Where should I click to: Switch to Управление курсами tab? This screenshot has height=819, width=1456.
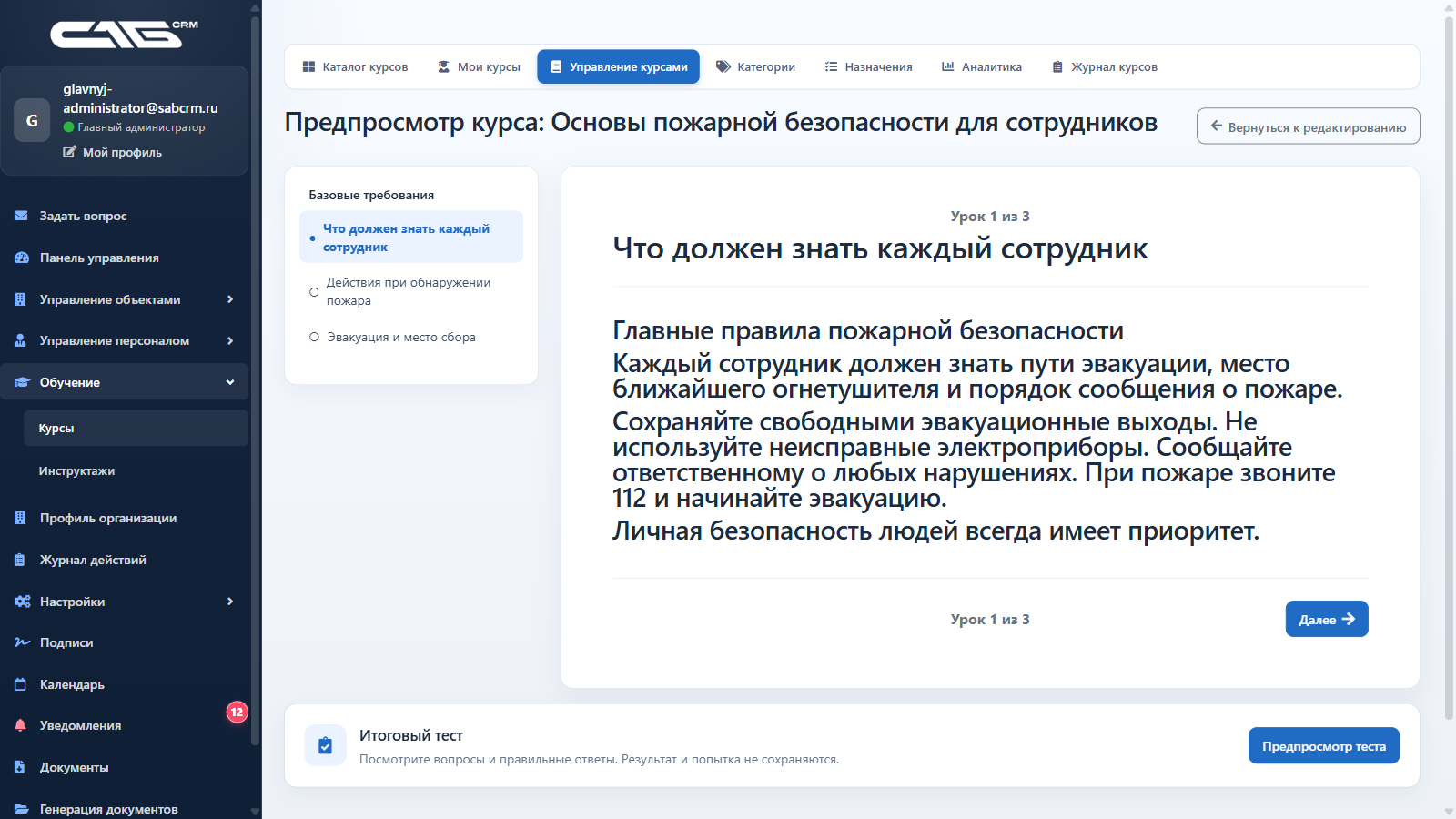click(x=619, y=66)
